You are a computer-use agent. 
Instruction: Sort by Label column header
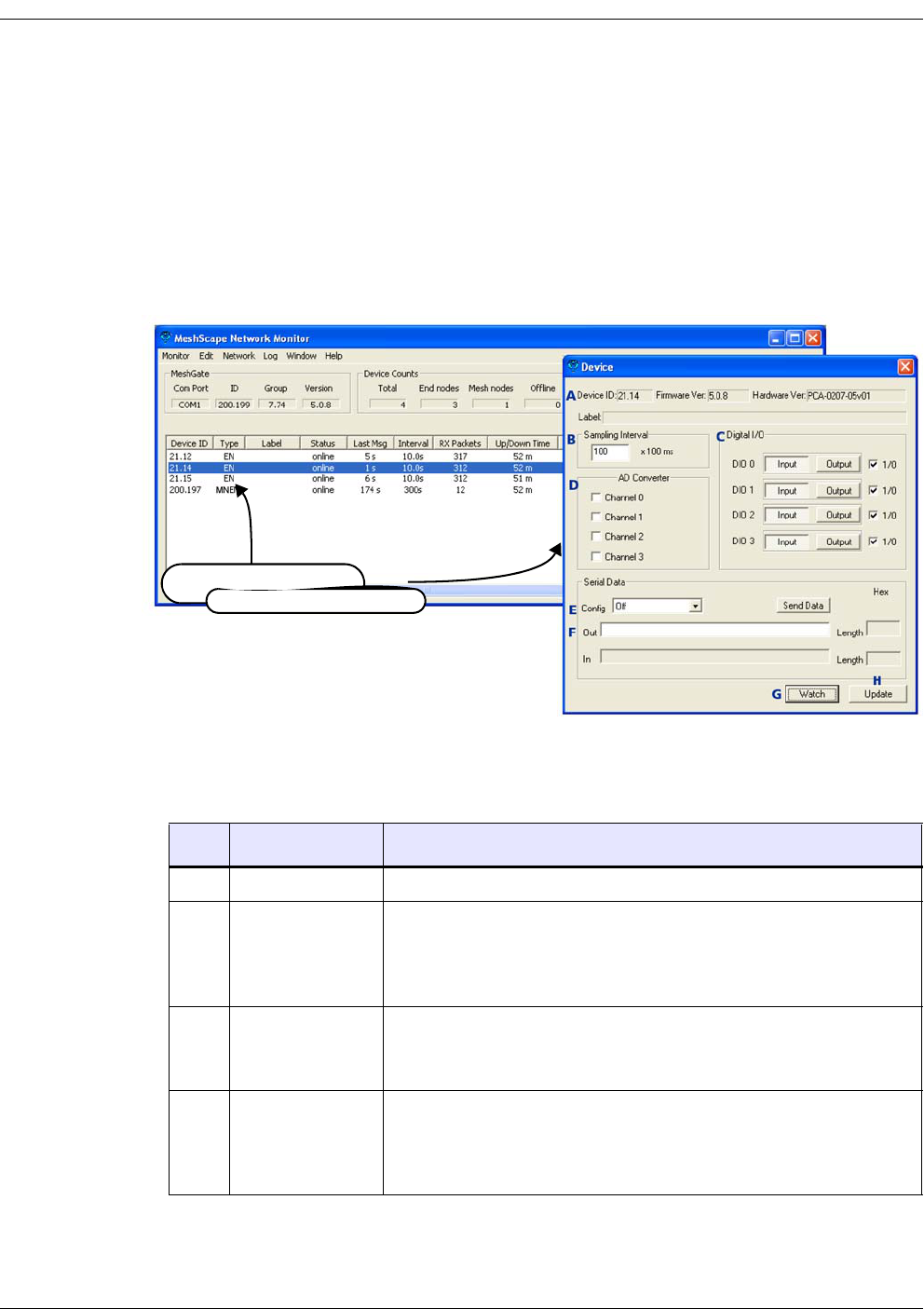(x=272, y=443)
